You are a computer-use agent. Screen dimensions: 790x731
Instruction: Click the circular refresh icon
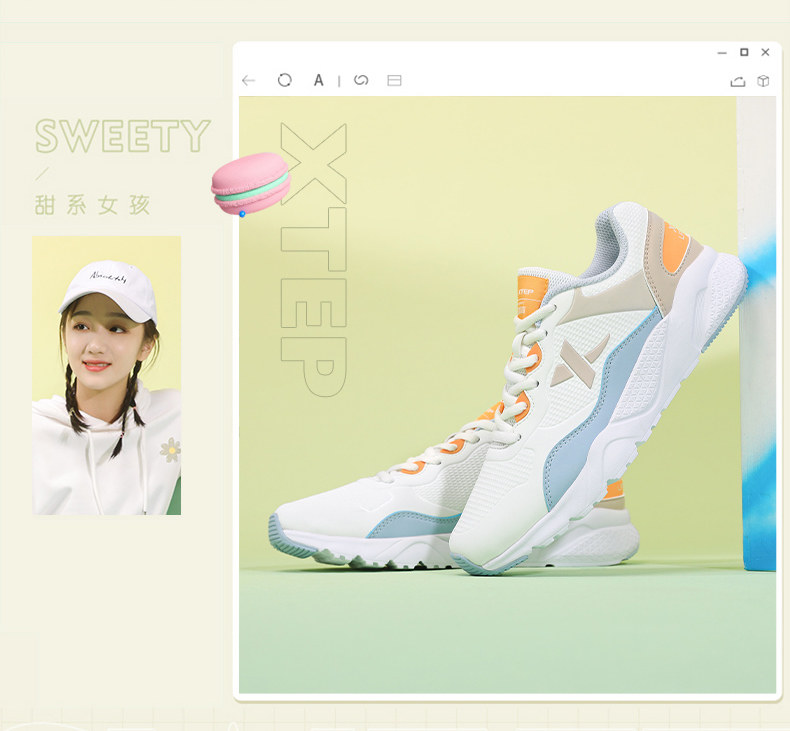[x=285, y=80]
